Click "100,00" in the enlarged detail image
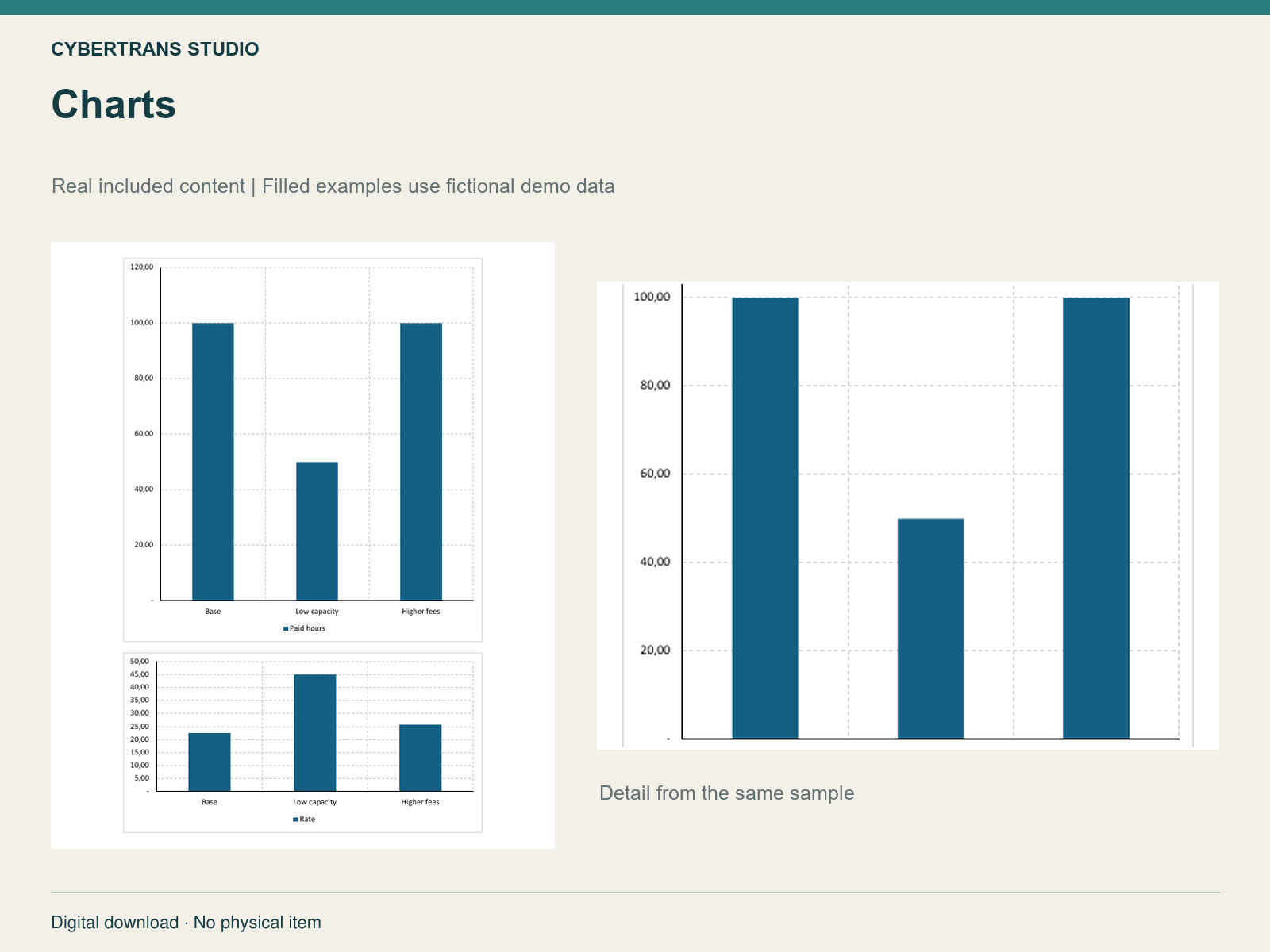 (x=652, y=297)
